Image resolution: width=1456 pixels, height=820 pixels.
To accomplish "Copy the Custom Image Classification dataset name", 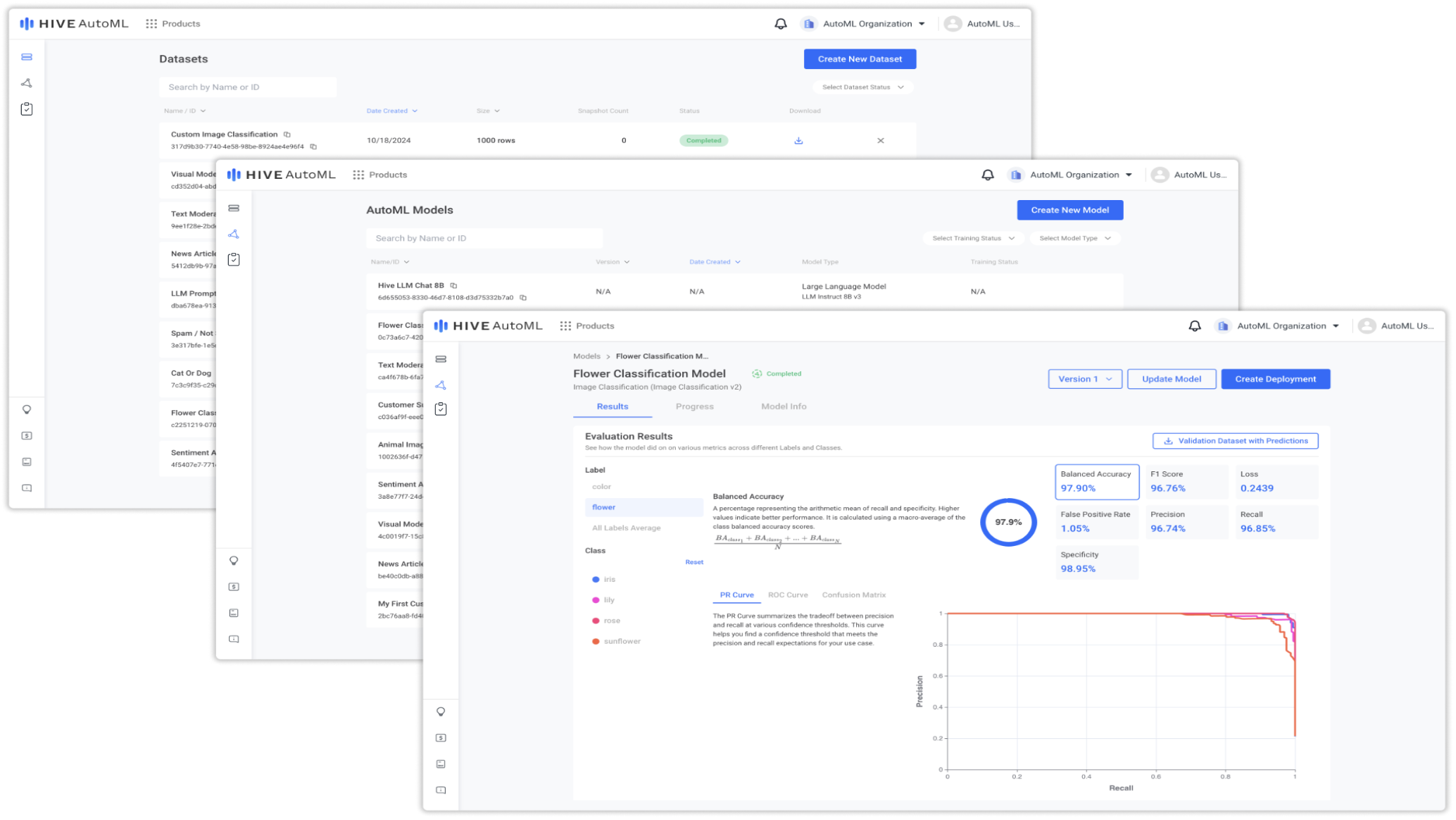I will [x=287, y=135].
